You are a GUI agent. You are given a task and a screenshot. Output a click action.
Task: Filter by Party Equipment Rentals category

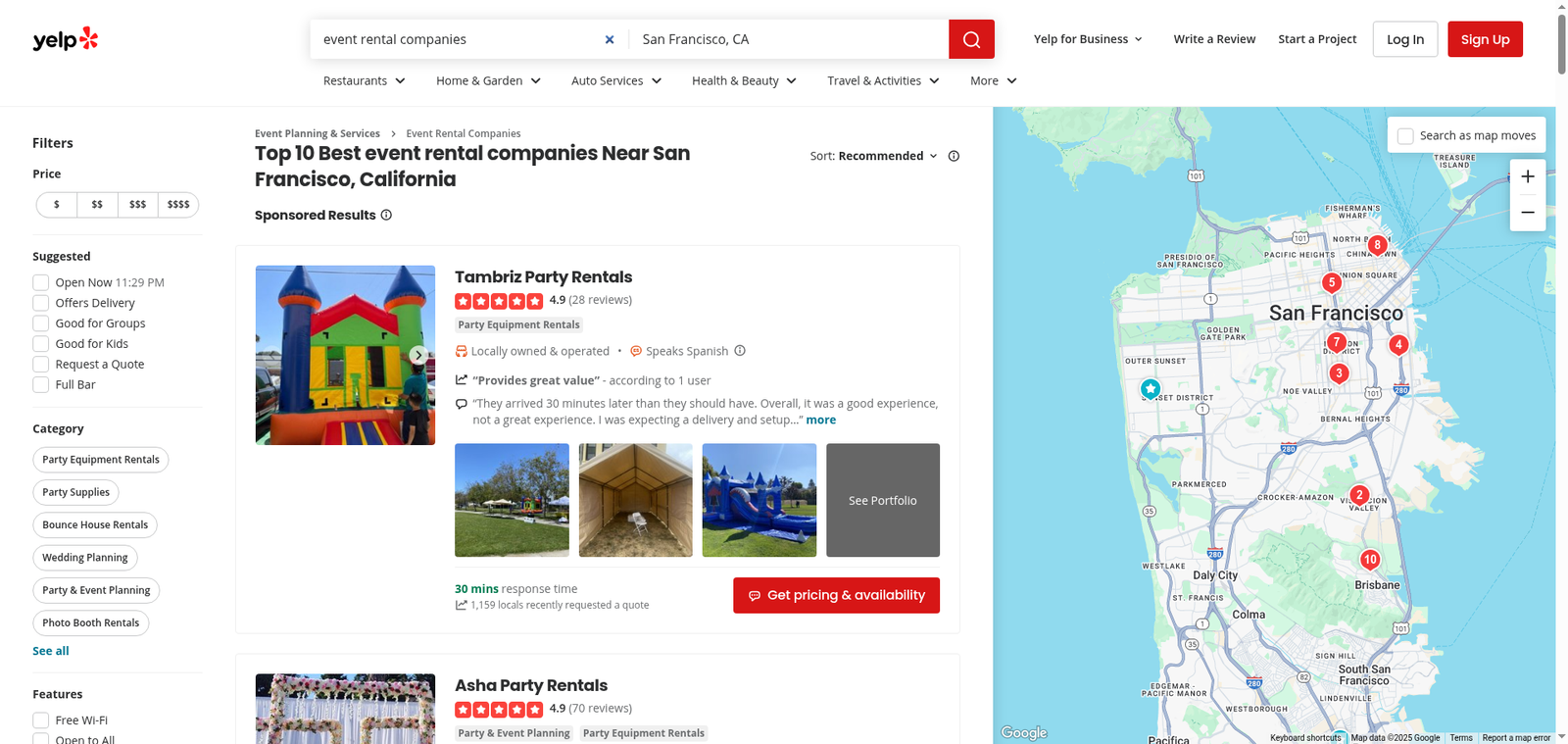pos(101,460)
